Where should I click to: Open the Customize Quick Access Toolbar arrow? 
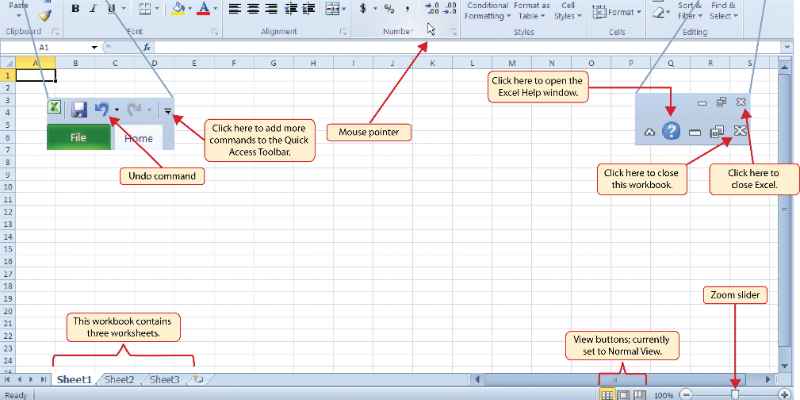(167, 110)
